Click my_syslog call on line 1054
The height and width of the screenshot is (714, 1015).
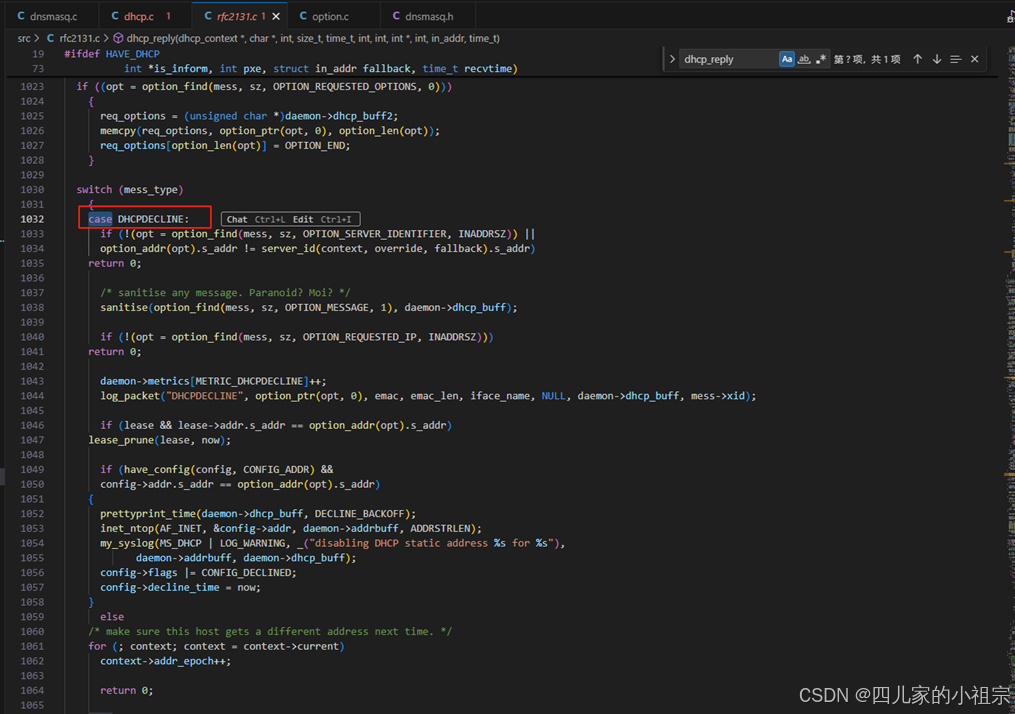pos(127,543)
